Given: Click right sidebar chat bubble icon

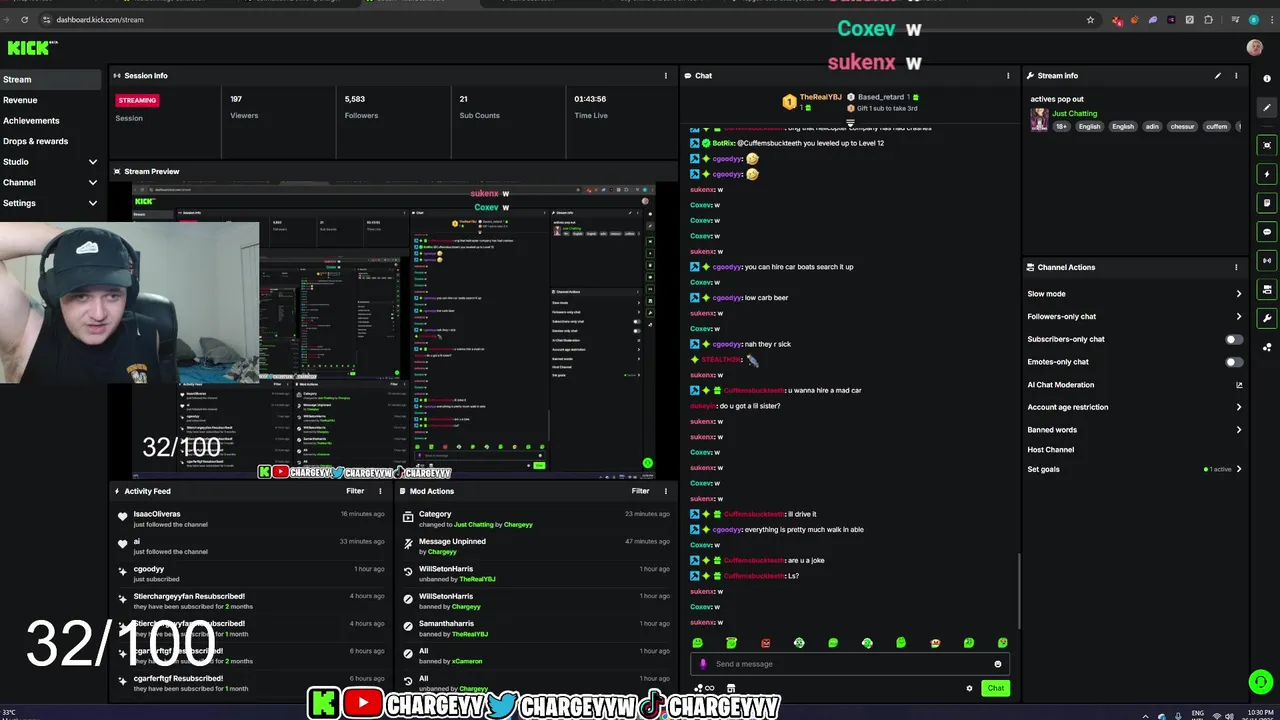Looking at the screenshot, I should (x=1267, y=232).
